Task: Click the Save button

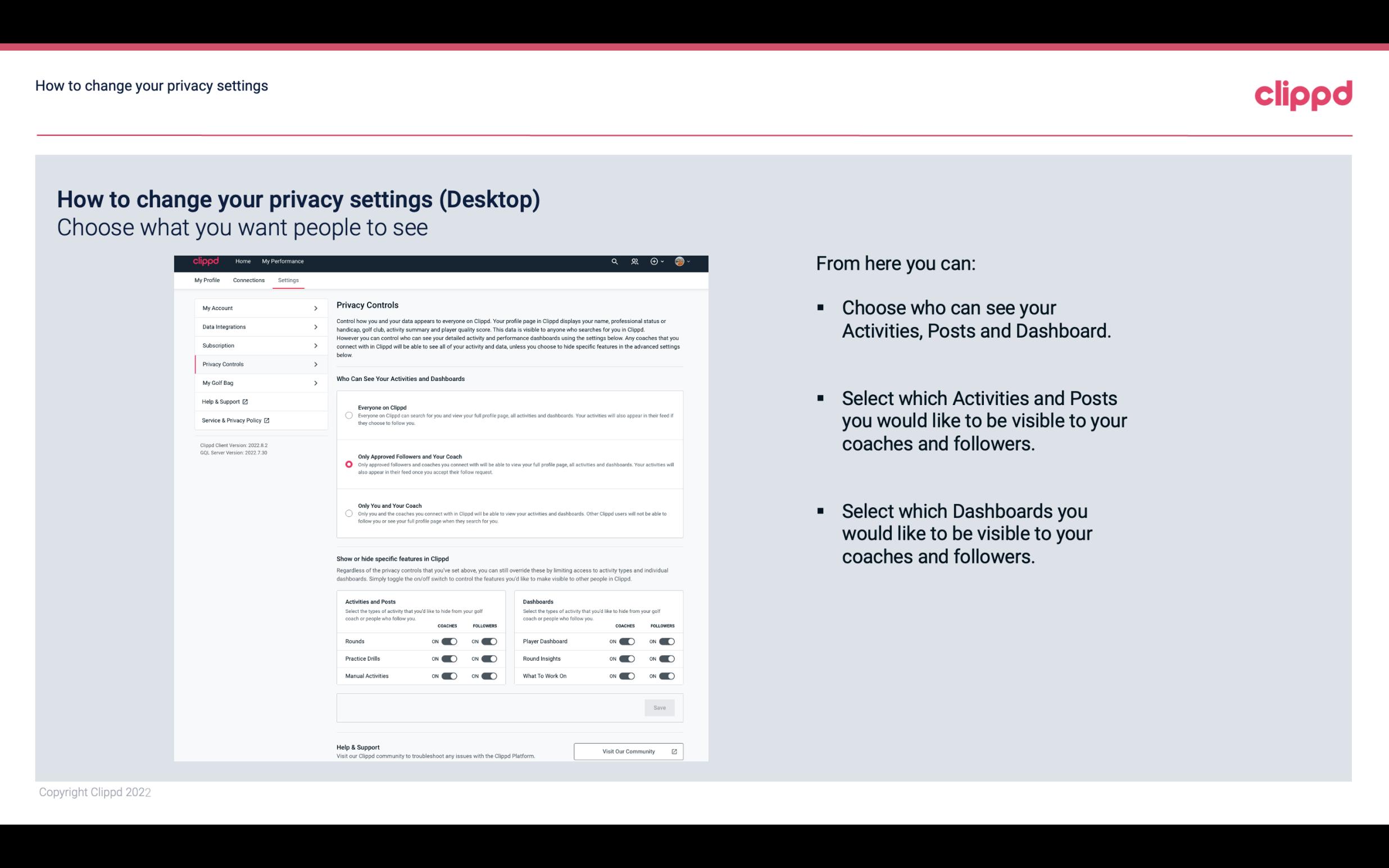Action: pos(659,707)
